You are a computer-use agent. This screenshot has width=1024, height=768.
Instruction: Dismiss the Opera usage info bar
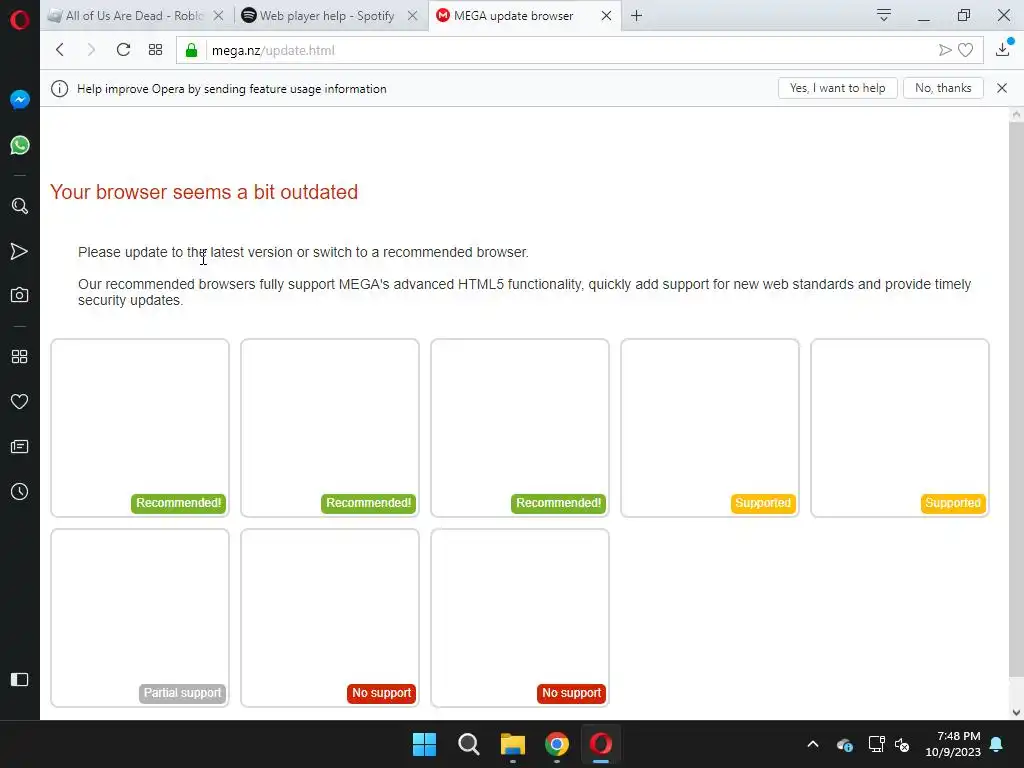(1002, 88)
